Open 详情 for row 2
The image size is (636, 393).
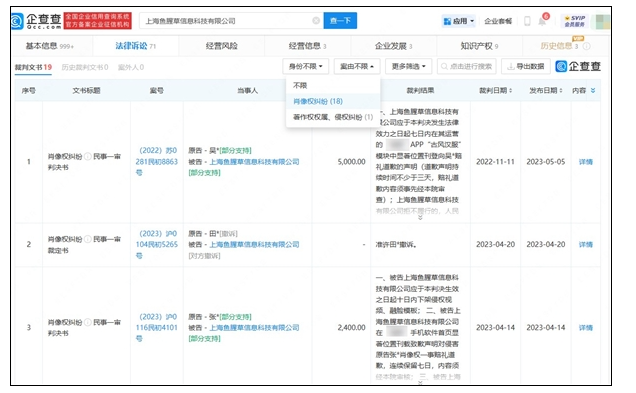(586, 245)
